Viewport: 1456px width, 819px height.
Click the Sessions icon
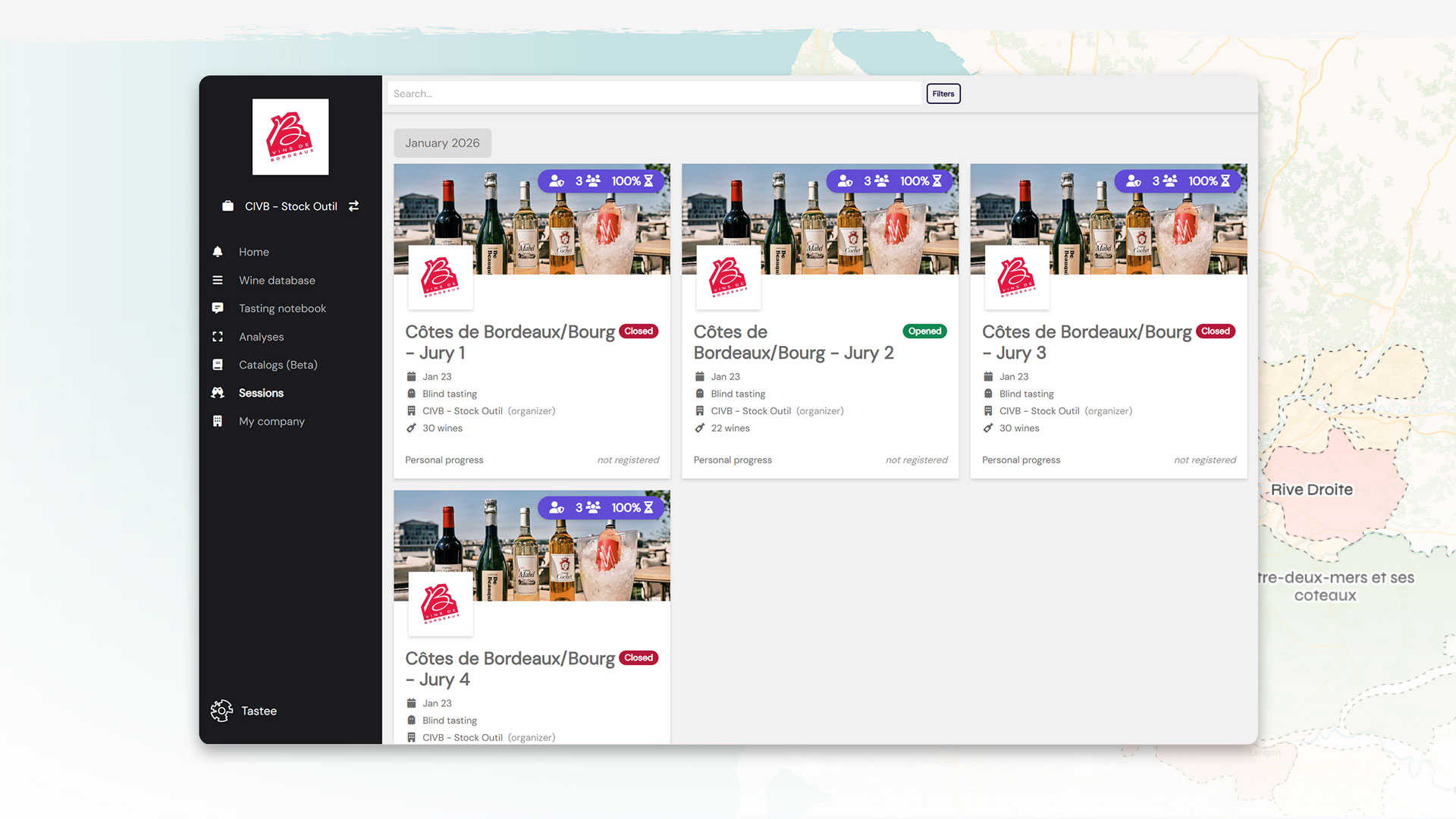pyautogui.click(x=218, y=393)
